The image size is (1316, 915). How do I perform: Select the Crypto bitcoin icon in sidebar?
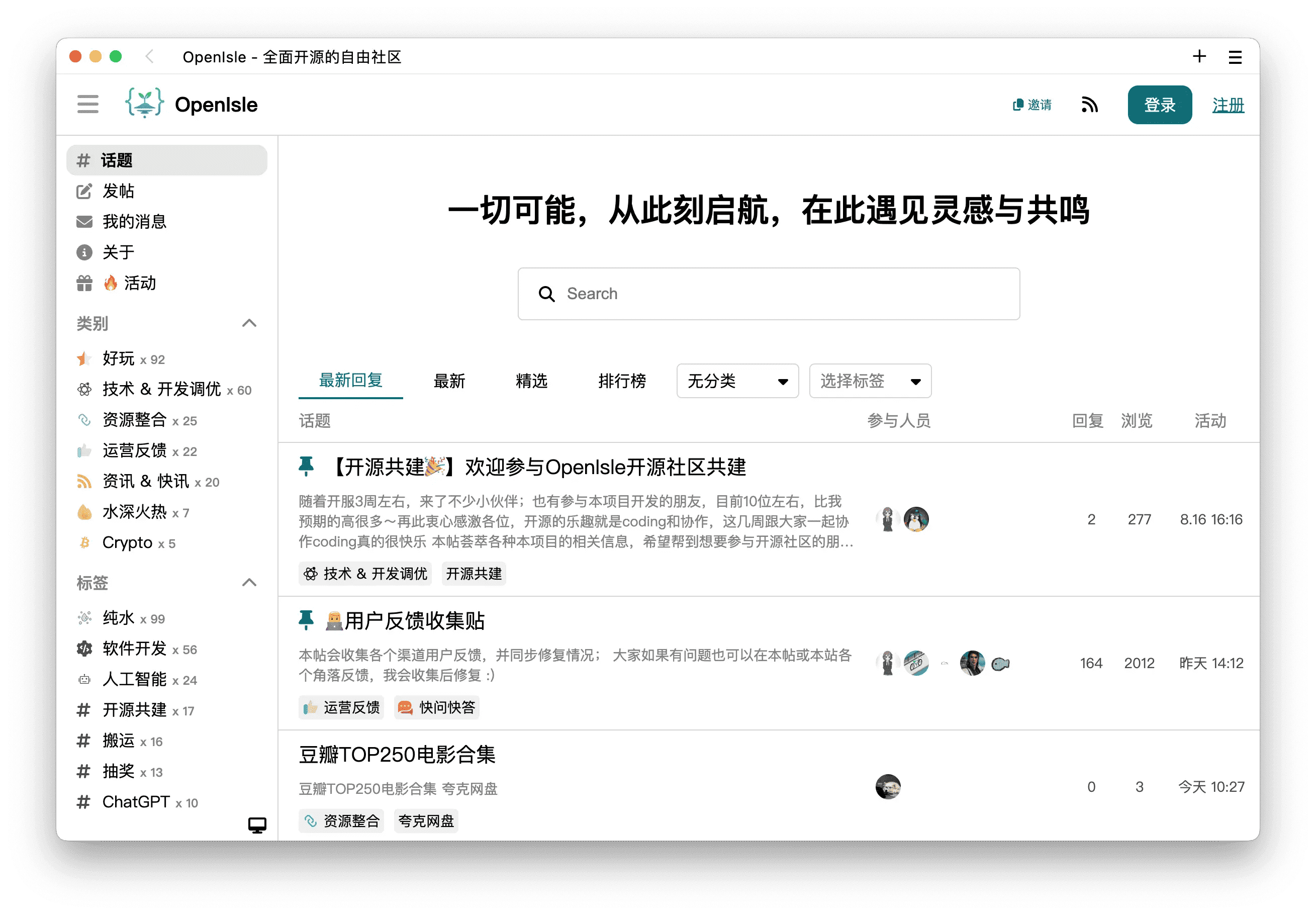tap(85, 542)
